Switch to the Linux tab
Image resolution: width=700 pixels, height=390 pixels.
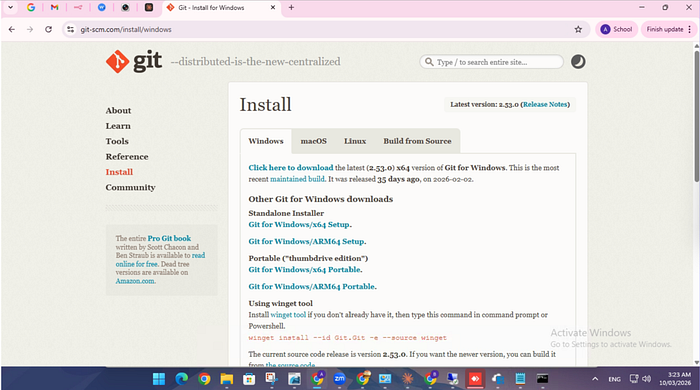coord(355,141)
